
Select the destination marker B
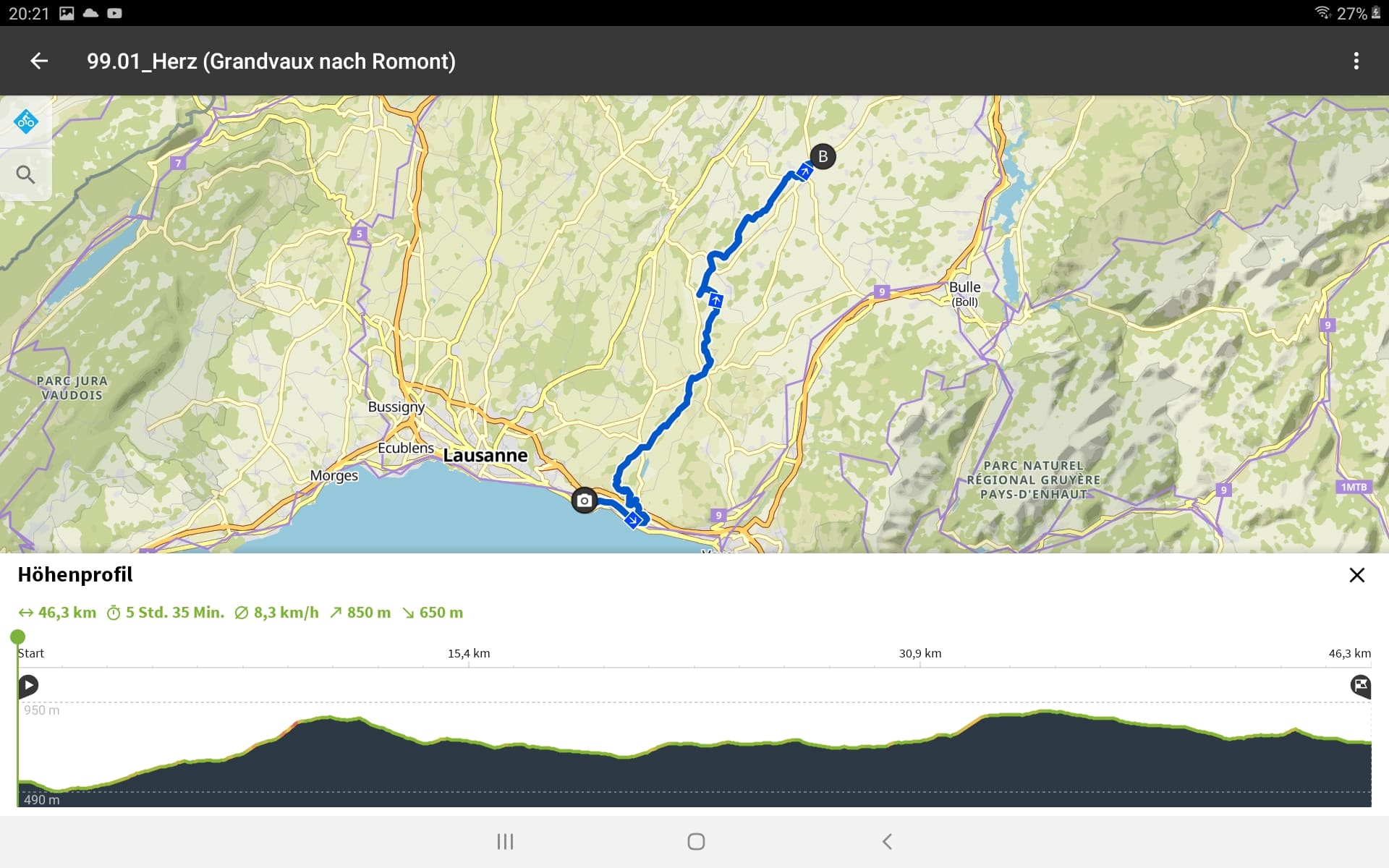click(823, 157)
